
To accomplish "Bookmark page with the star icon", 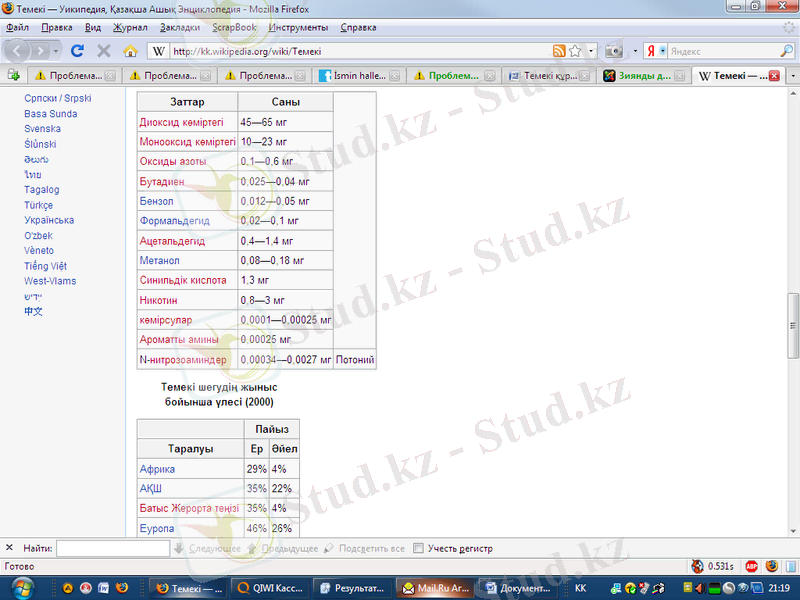I will [x=575, y=50].
